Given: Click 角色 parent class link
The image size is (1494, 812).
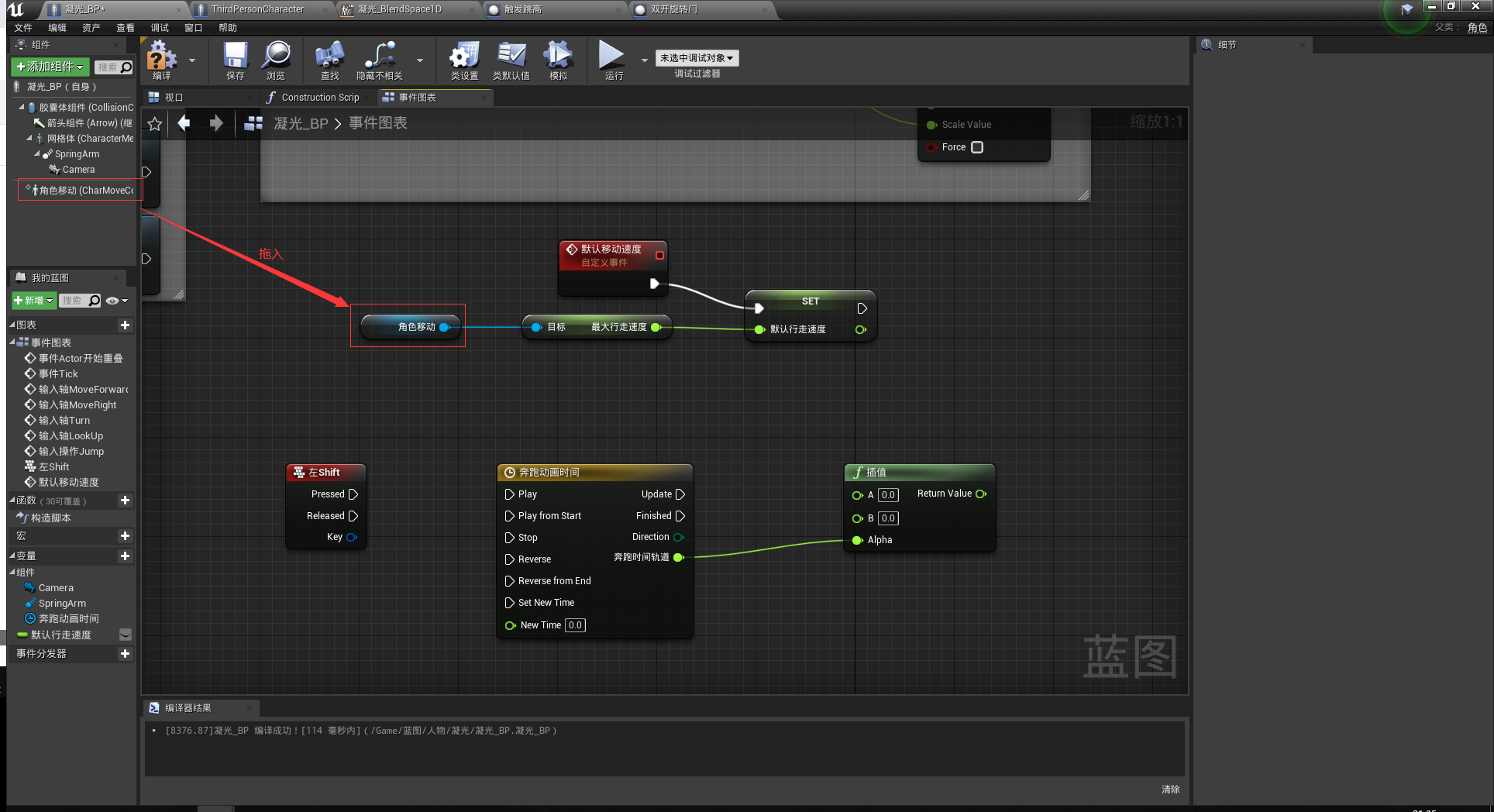Looking at the screenshot, I should click(1477, 28).
